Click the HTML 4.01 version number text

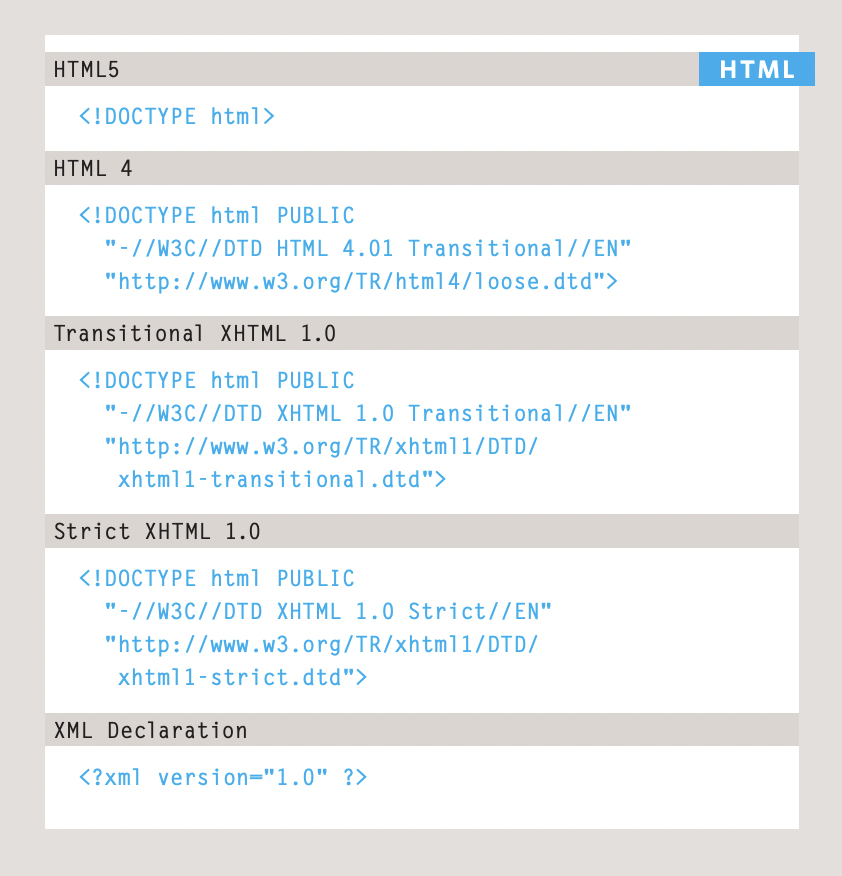coord(368,249)
